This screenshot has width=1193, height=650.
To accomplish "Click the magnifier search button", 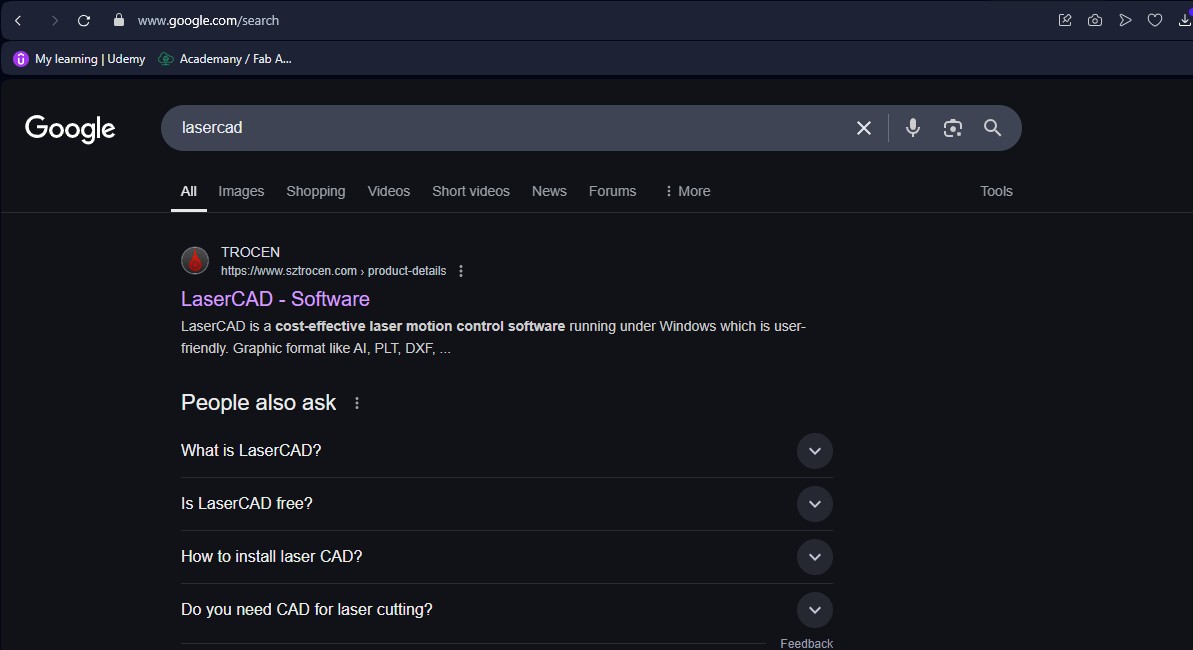I will pos(992,128).
